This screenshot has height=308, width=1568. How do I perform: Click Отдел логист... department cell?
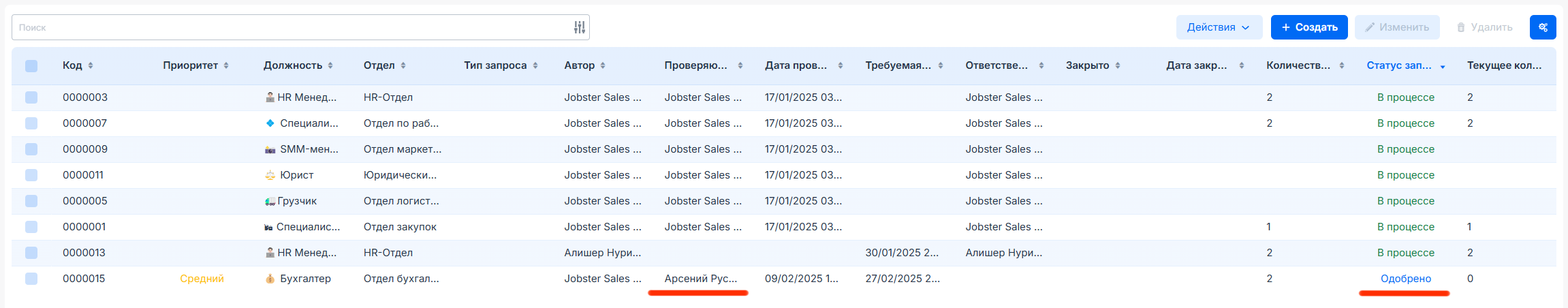pos(401,201)
